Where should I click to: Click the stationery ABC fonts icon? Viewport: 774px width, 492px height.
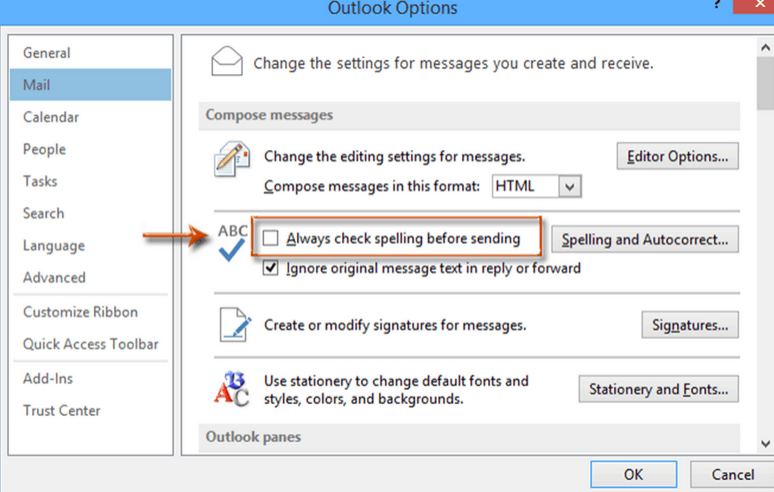pyautogui.click(x=232, y=389)
